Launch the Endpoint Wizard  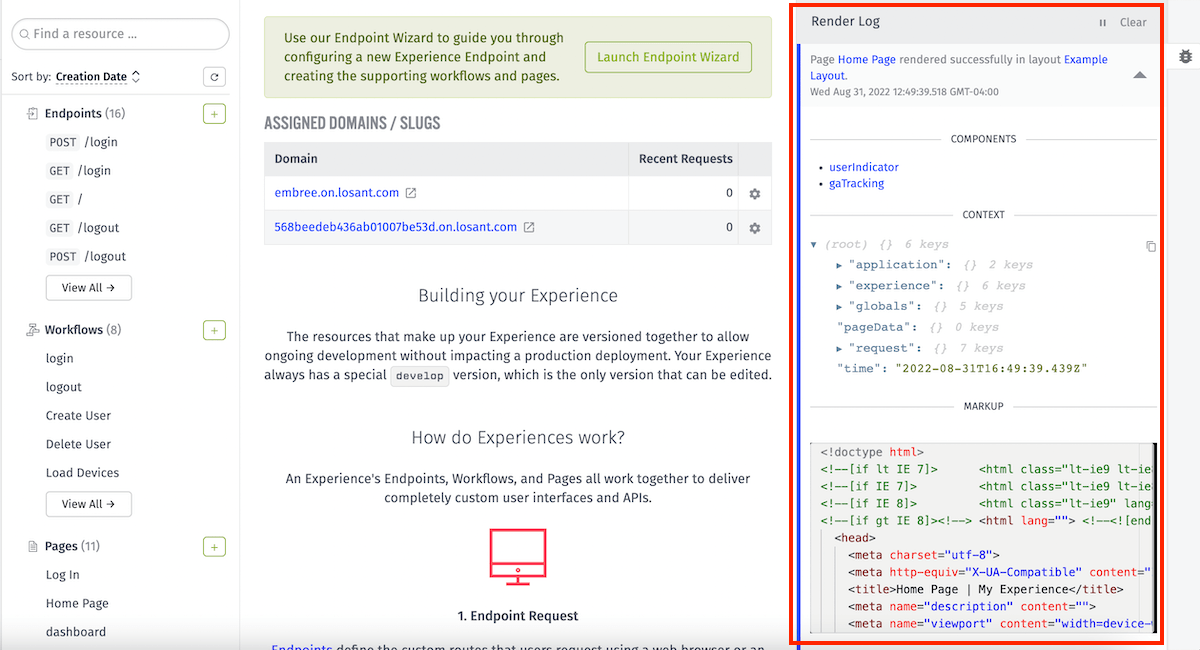click(x=668, y=57)
